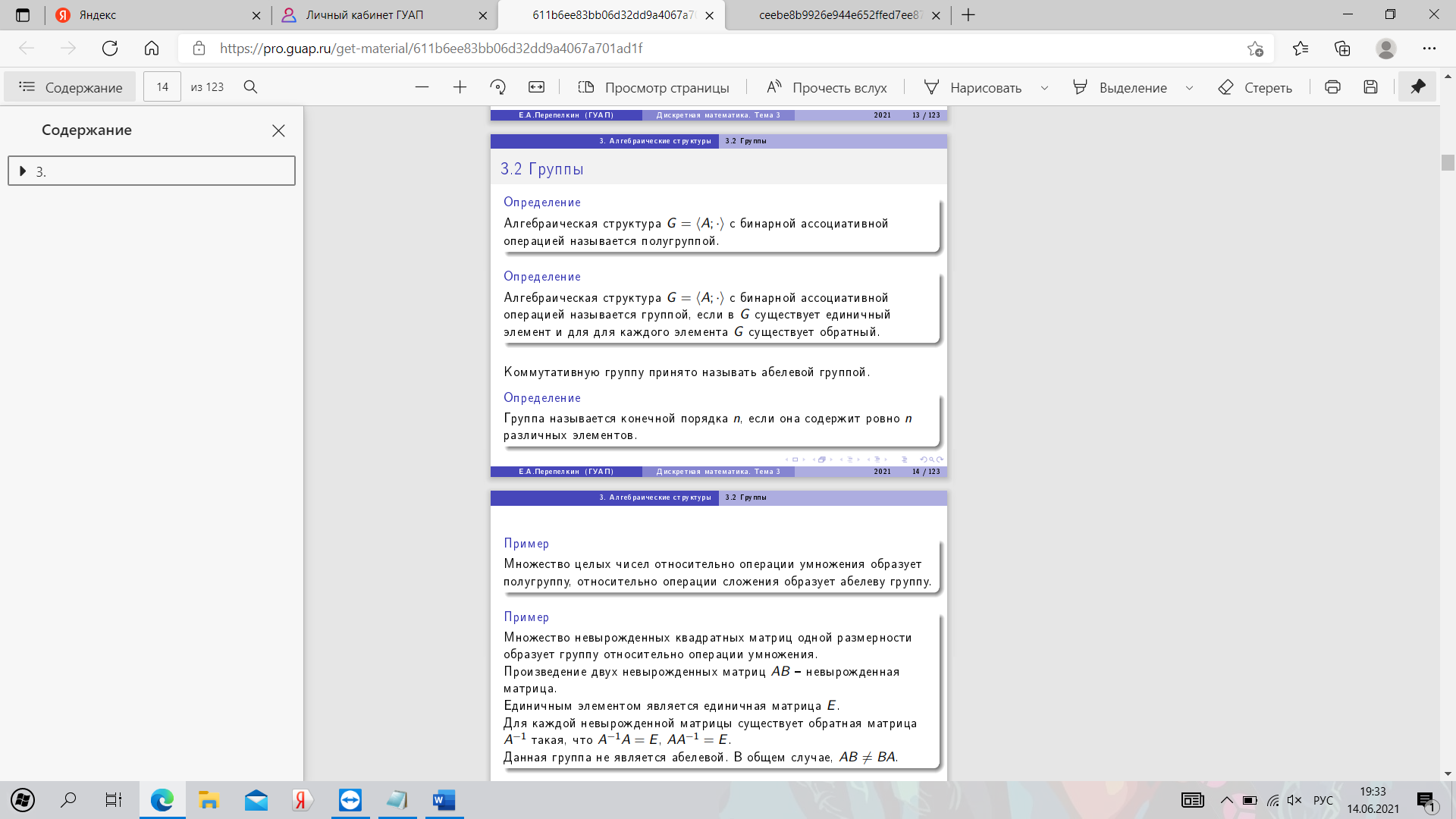Open the notification center

[1426, 800]
